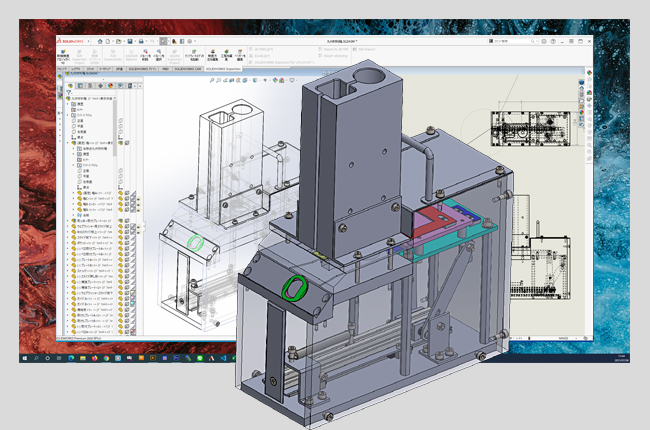Open the dropdown arrow beside the Open icon
650x430 pixels.
tap(122, 41)
